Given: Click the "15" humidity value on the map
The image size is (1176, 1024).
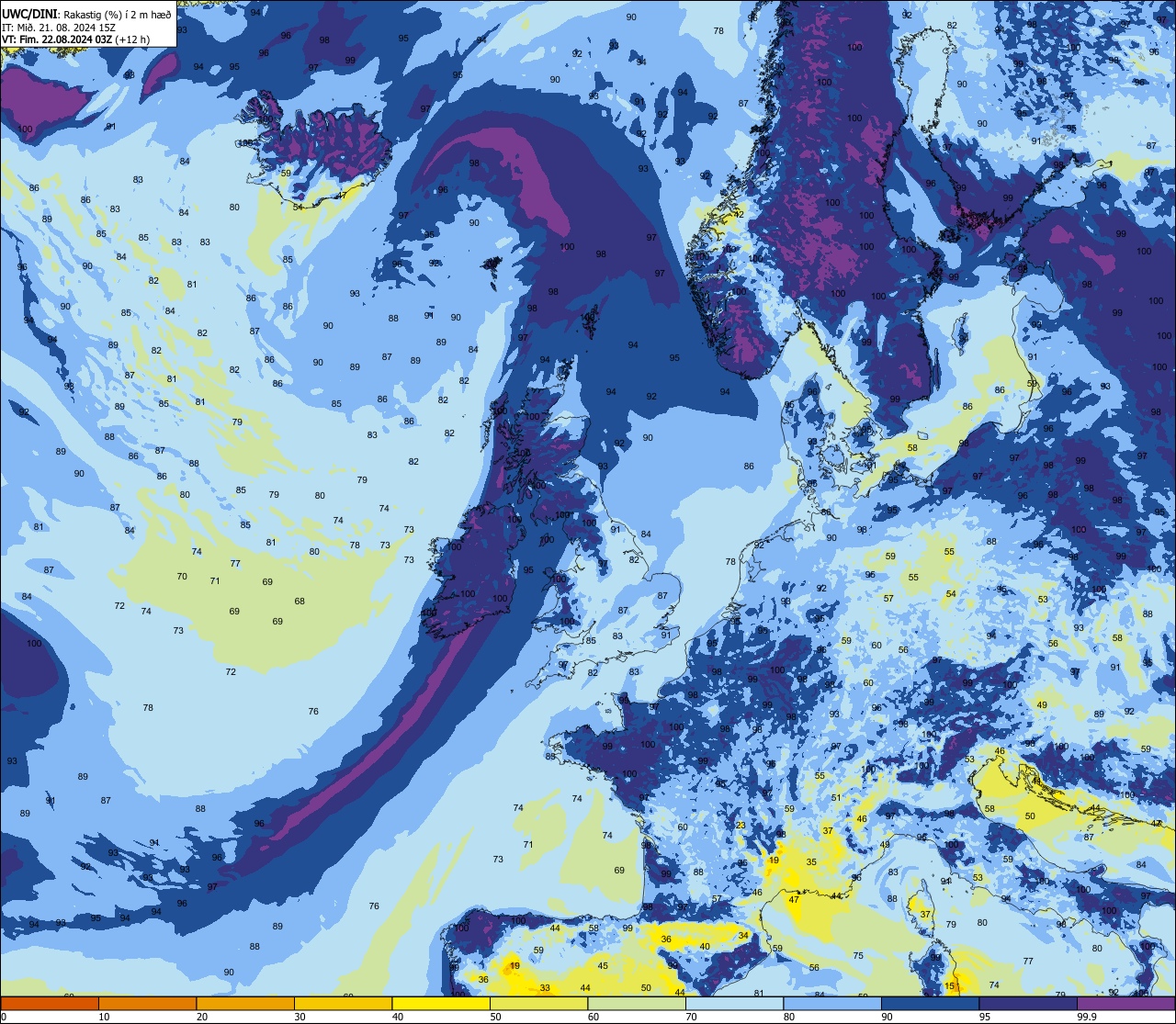Looking at the screenshot, I should point(950,986).
